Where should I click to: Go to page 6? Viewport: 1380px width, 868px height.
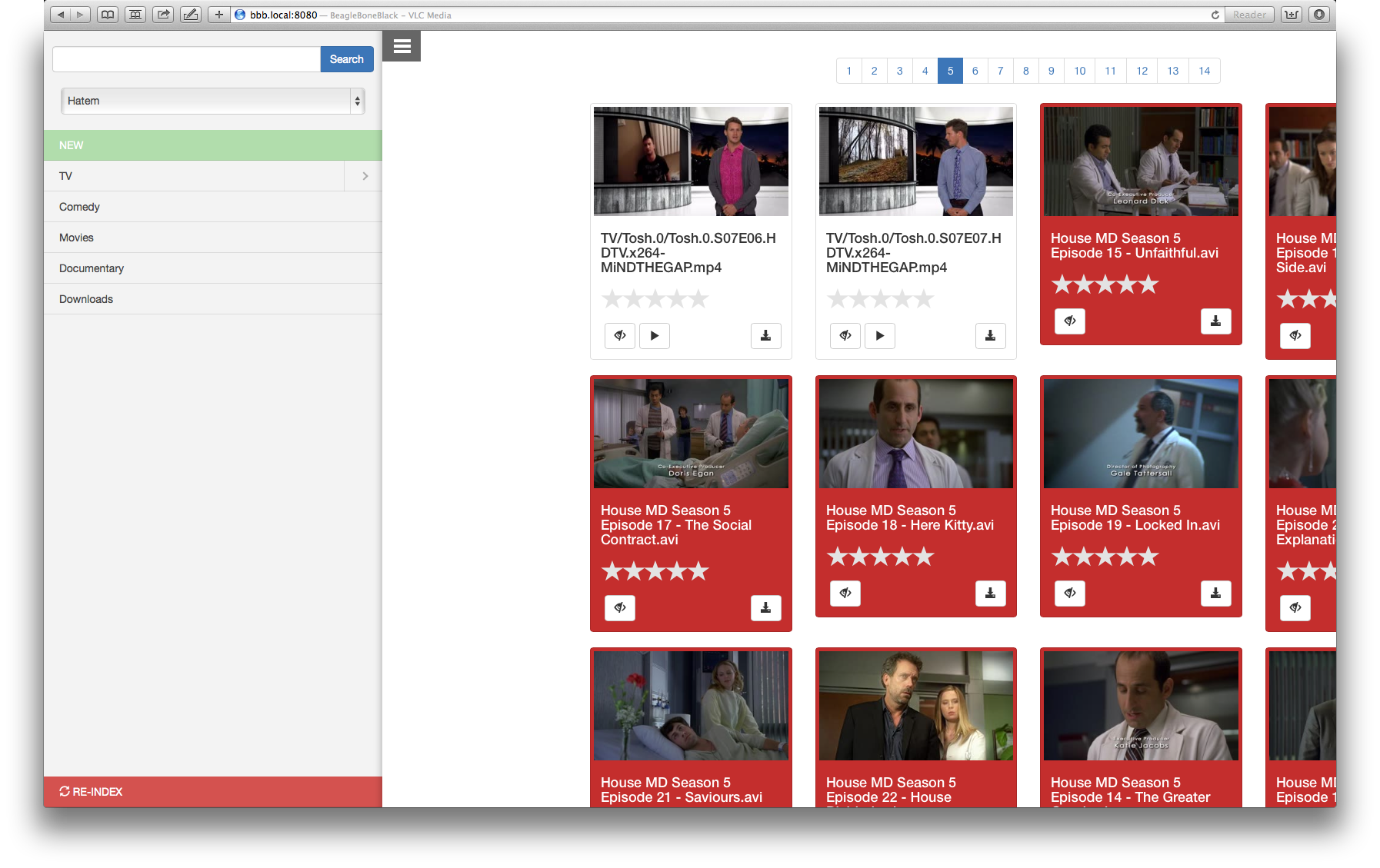tap(975, 71)
